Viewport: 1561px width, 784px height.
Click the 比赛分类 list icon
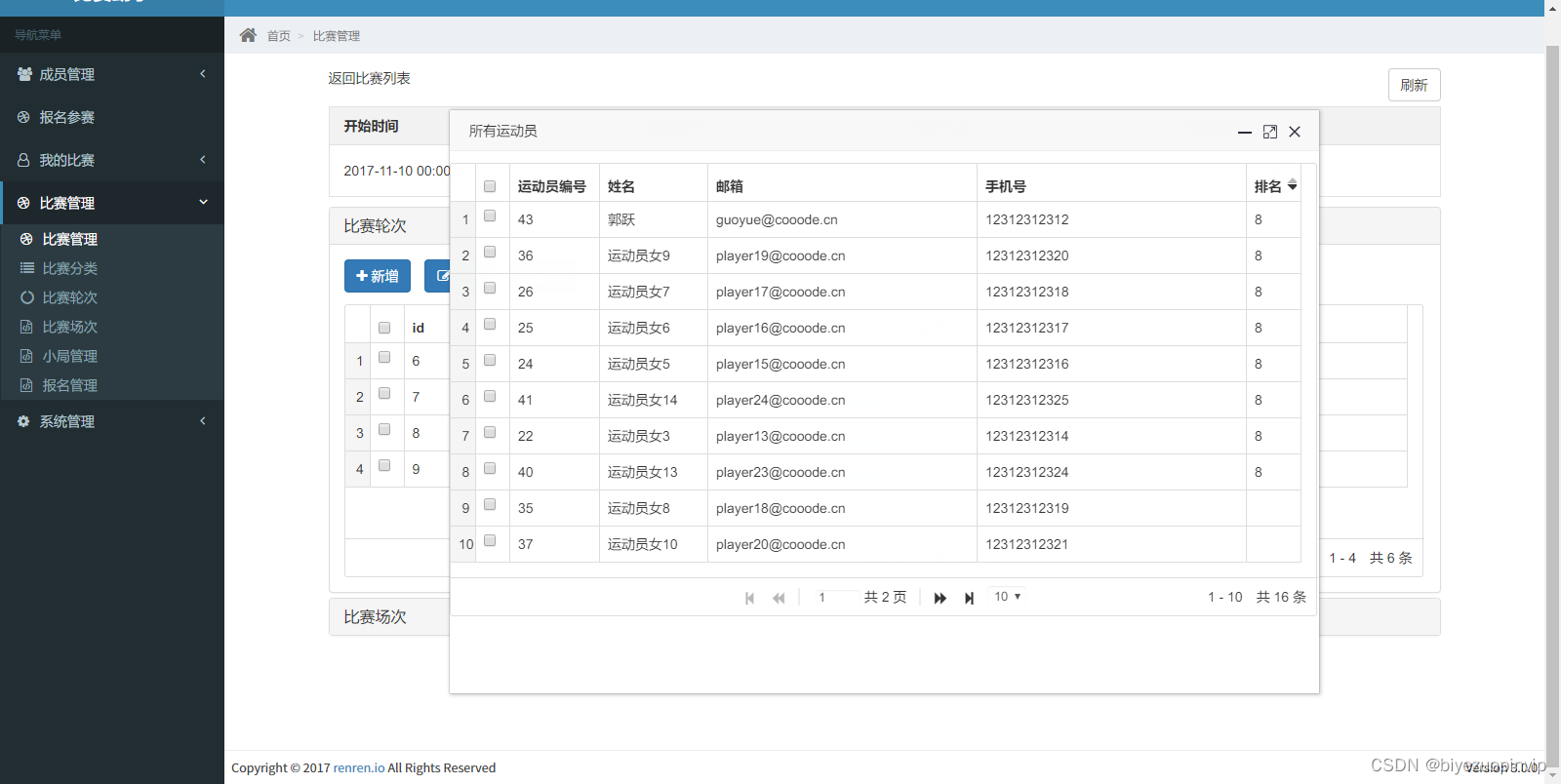[27, 268]
